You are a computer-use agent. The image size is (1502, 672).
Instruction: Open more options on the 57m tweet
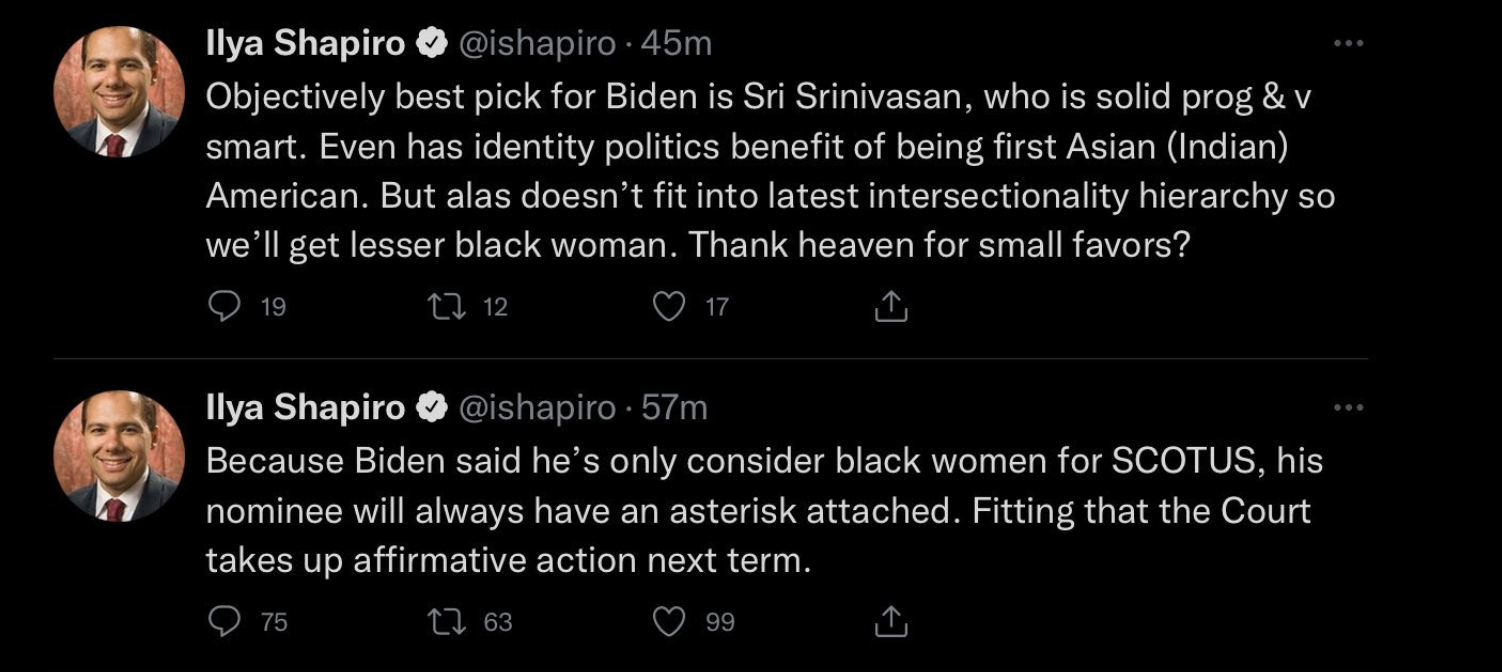tap(1348, 407)
